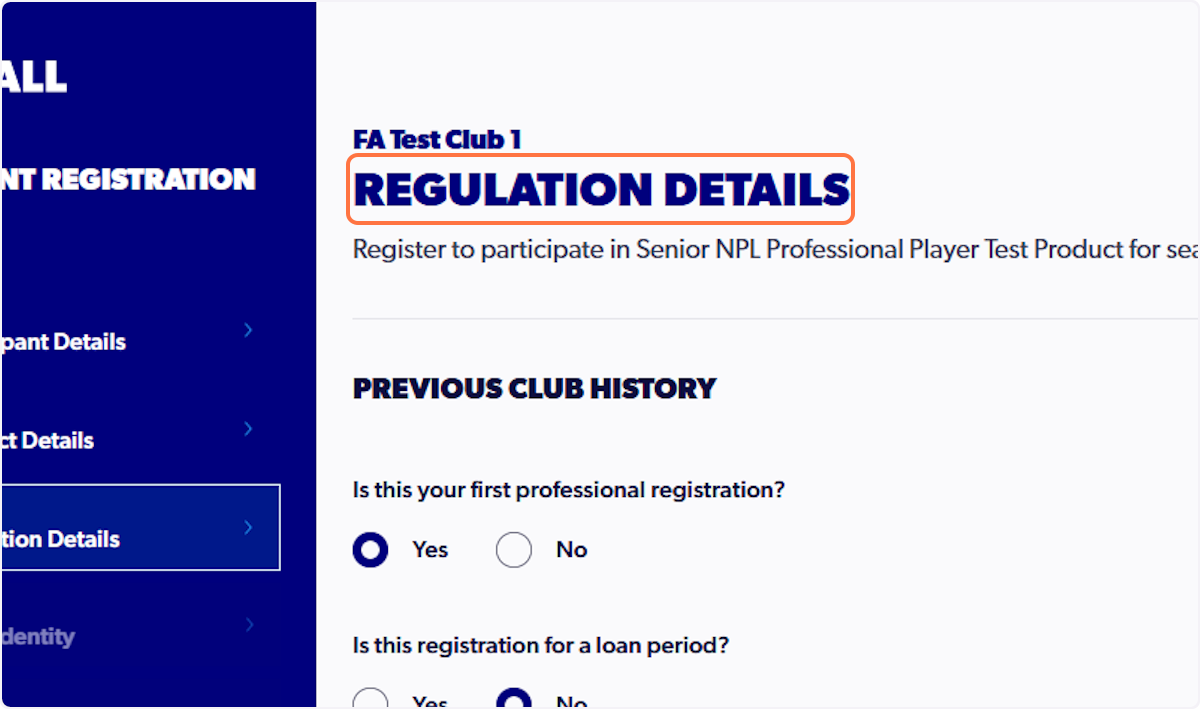
Task: Click the PREVIOUS CLUB HISTORY section heading
Action: (534, 388)
